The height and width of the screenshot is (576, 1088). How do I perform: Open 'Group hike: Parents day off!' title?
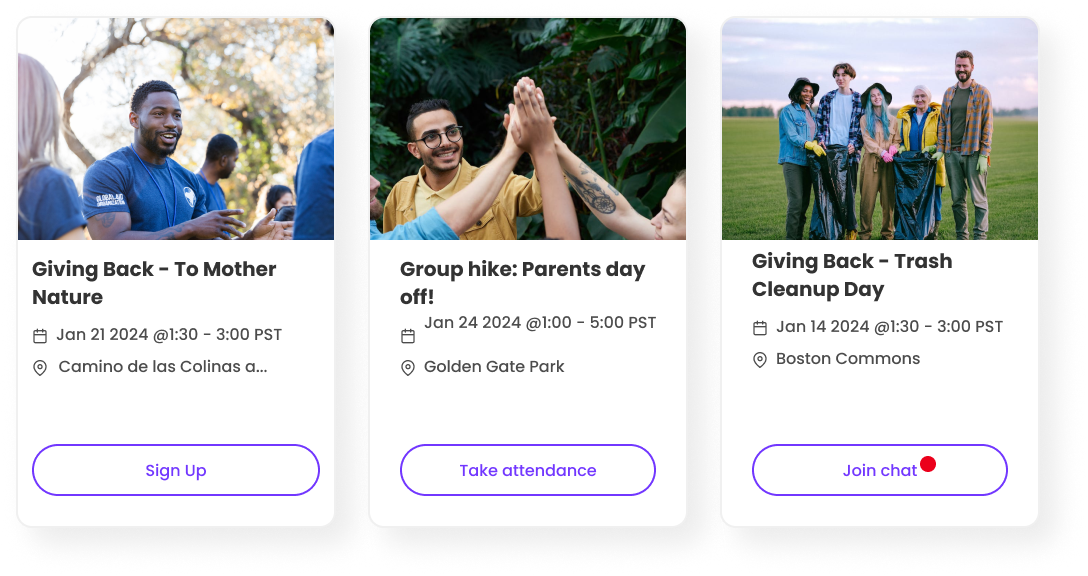522,282
